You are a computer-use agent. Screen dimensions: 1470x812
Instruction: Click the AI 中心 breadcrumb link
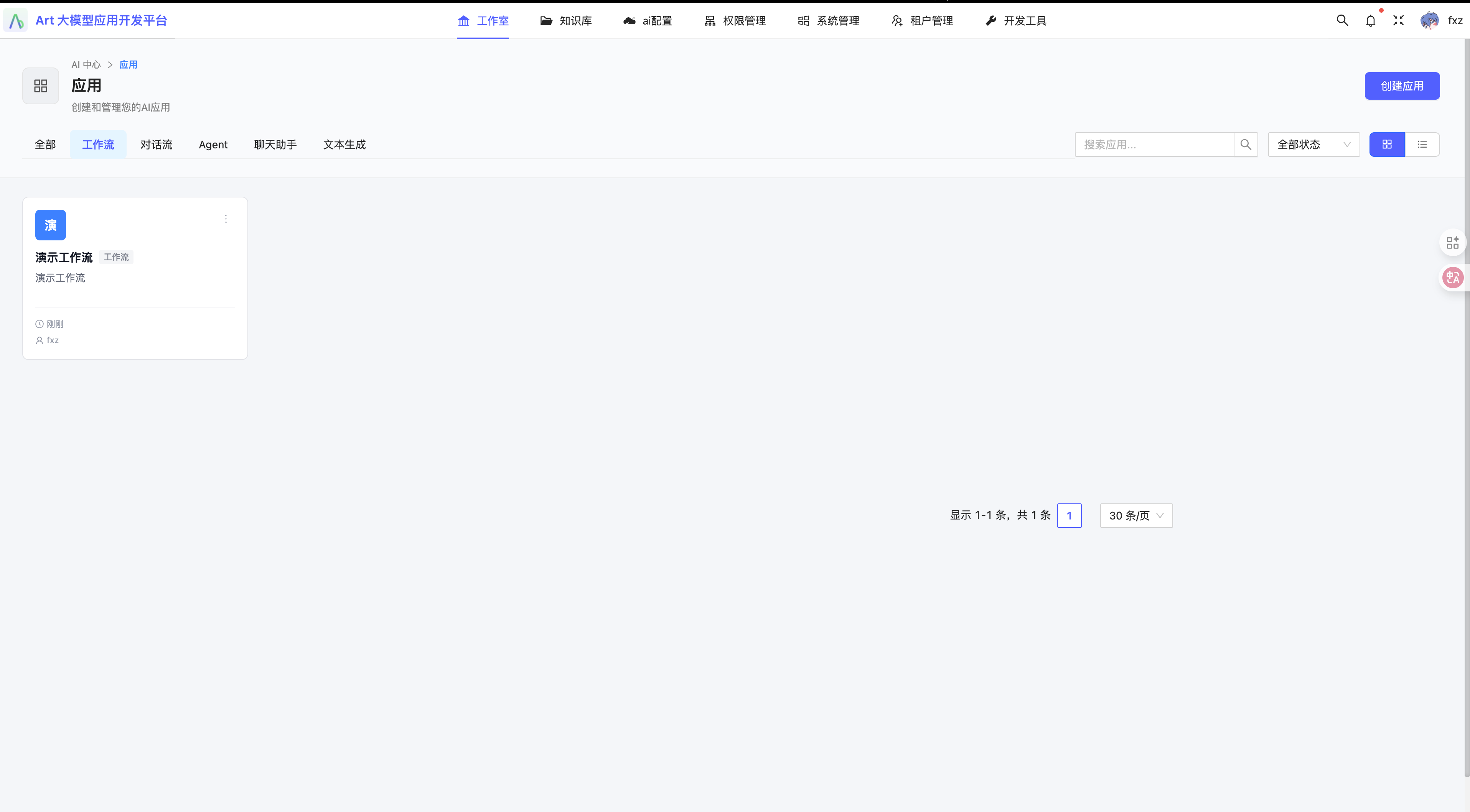[x=86, y=64]
